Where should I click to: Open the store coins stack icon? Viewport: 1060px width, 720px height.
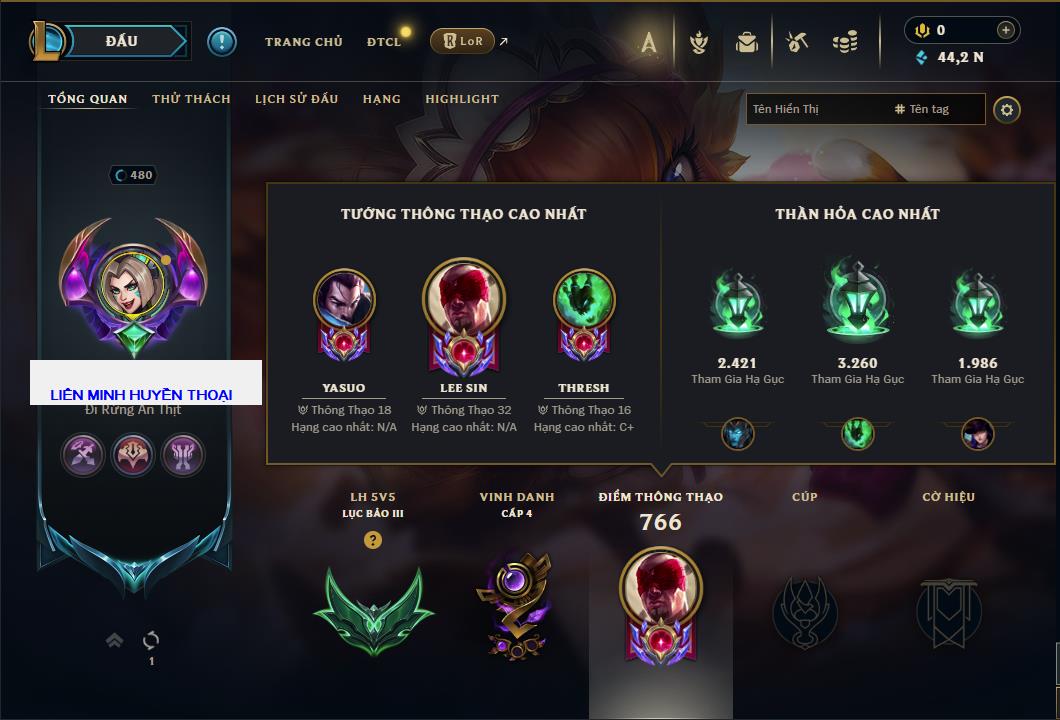tap(845, 42)
